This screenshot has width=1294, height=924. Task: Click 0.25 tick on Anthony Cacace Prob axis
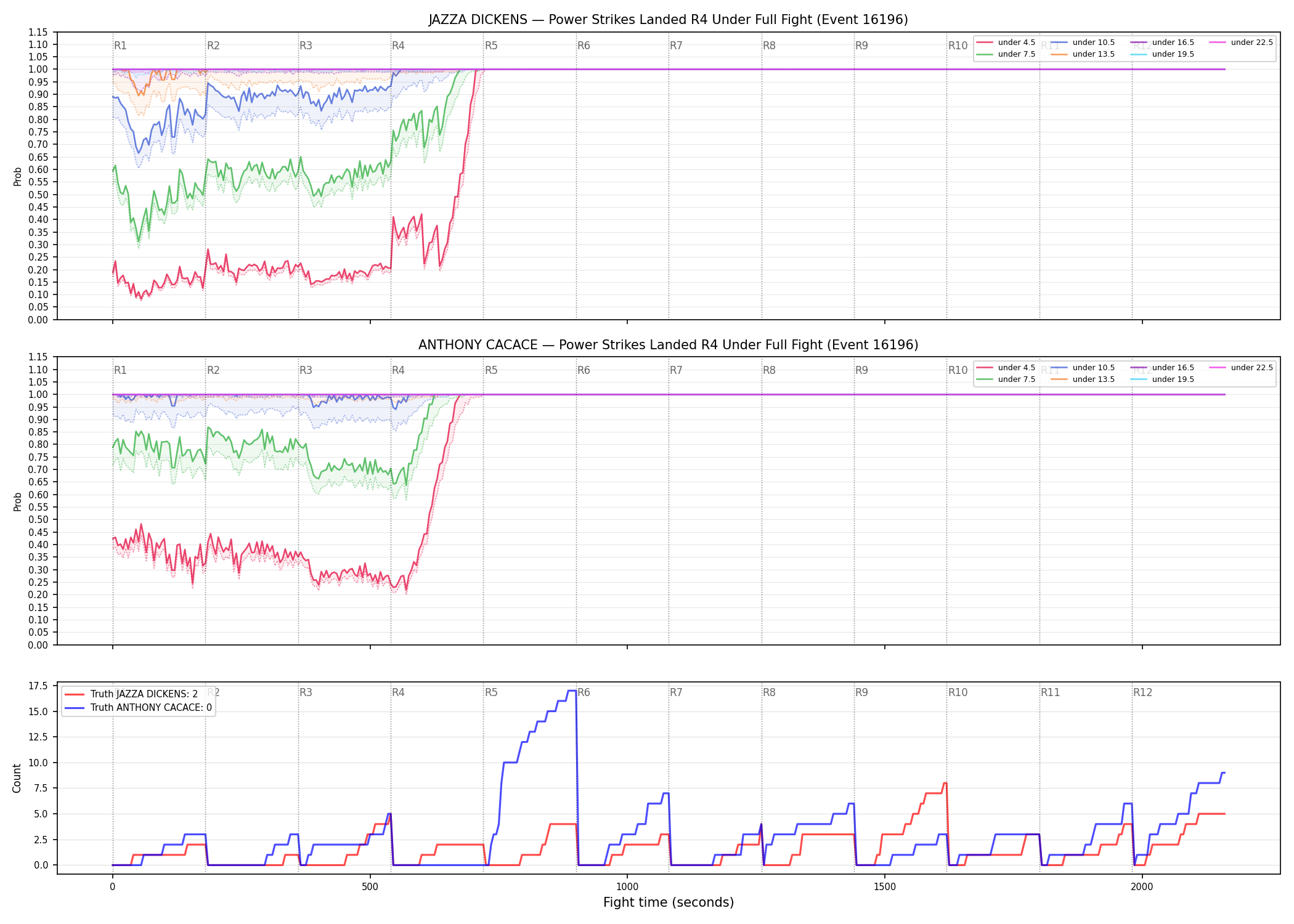tap(38, 582)
